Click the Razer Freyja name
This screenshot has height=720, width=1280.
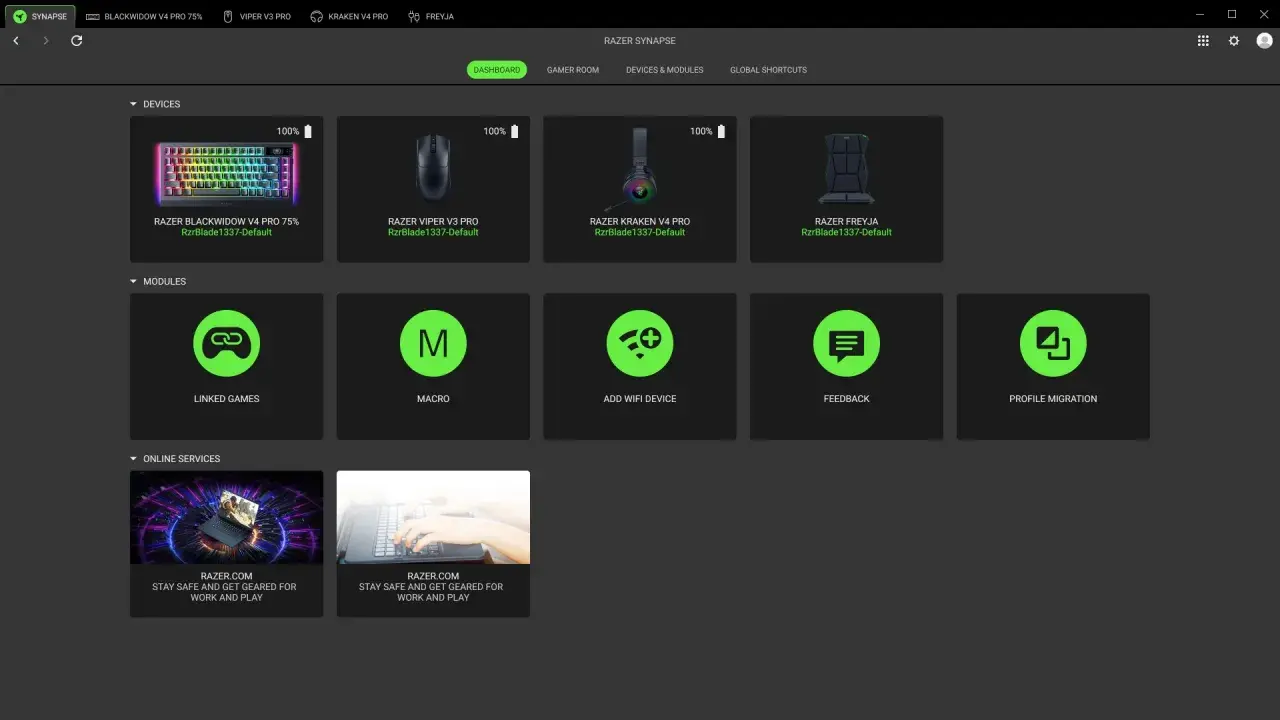coord(846,222)
